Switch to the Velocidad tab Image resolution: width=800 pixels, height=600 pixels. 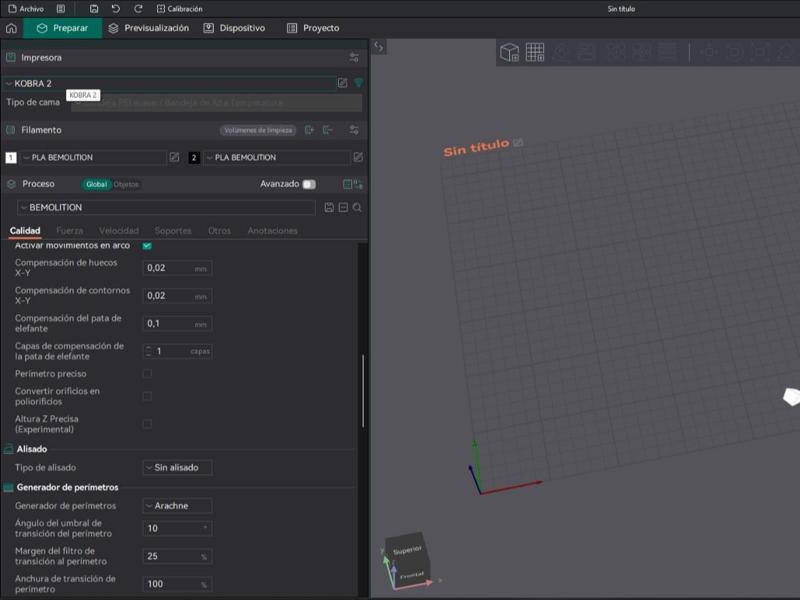(x=119, y=231)
